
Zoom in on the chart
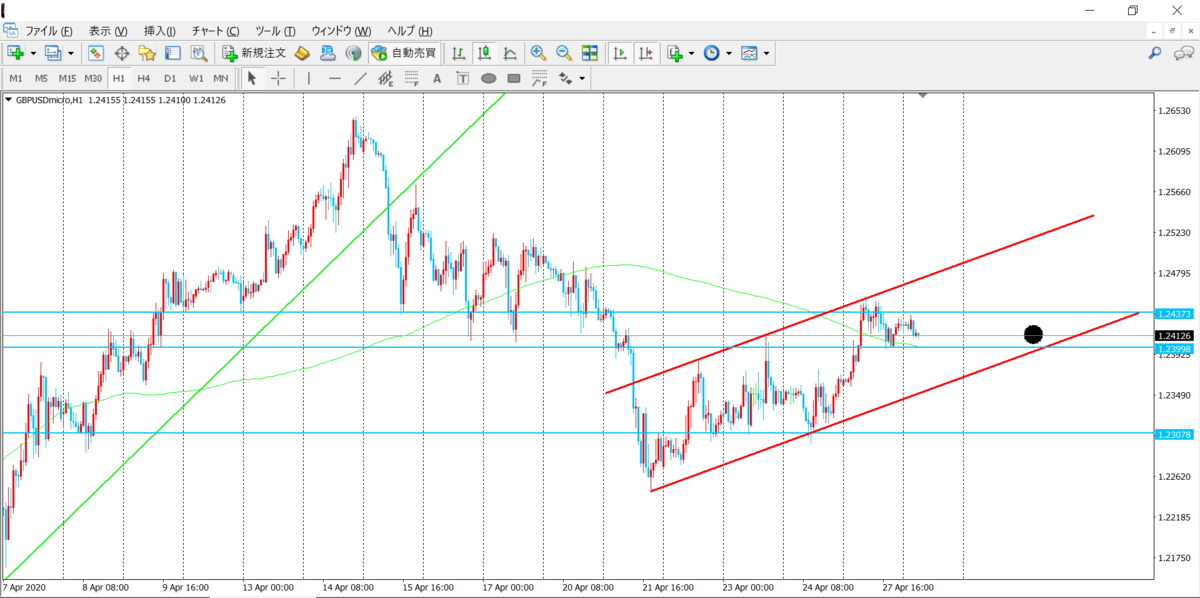click(x=538, y=53)
